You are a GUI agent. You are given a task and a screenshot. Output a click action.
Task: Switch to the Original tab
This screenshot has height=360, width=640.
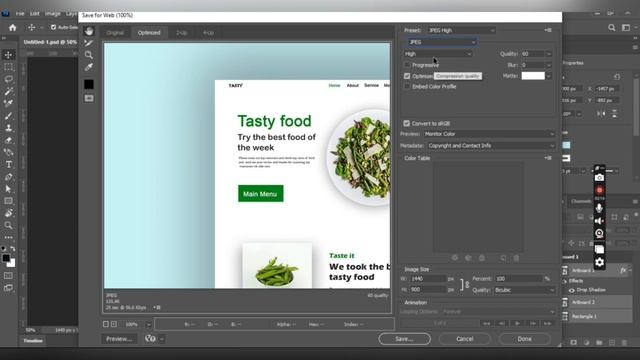pyautogui.click(x=115, y=33)
